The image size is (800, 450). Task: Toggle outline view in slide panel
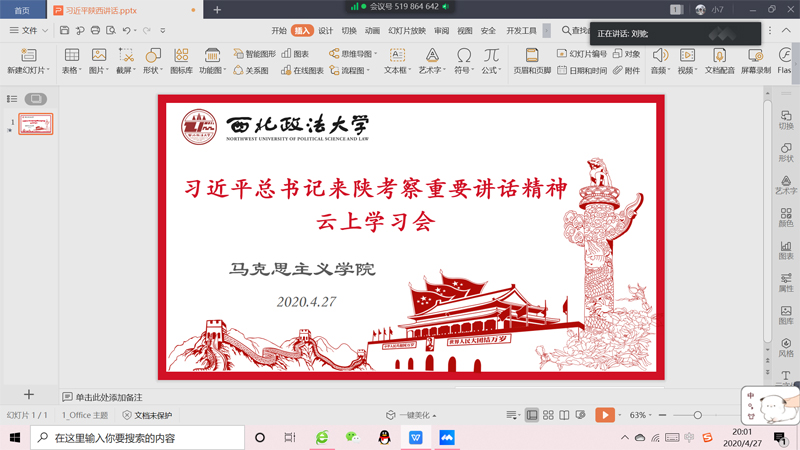(12, 99)
